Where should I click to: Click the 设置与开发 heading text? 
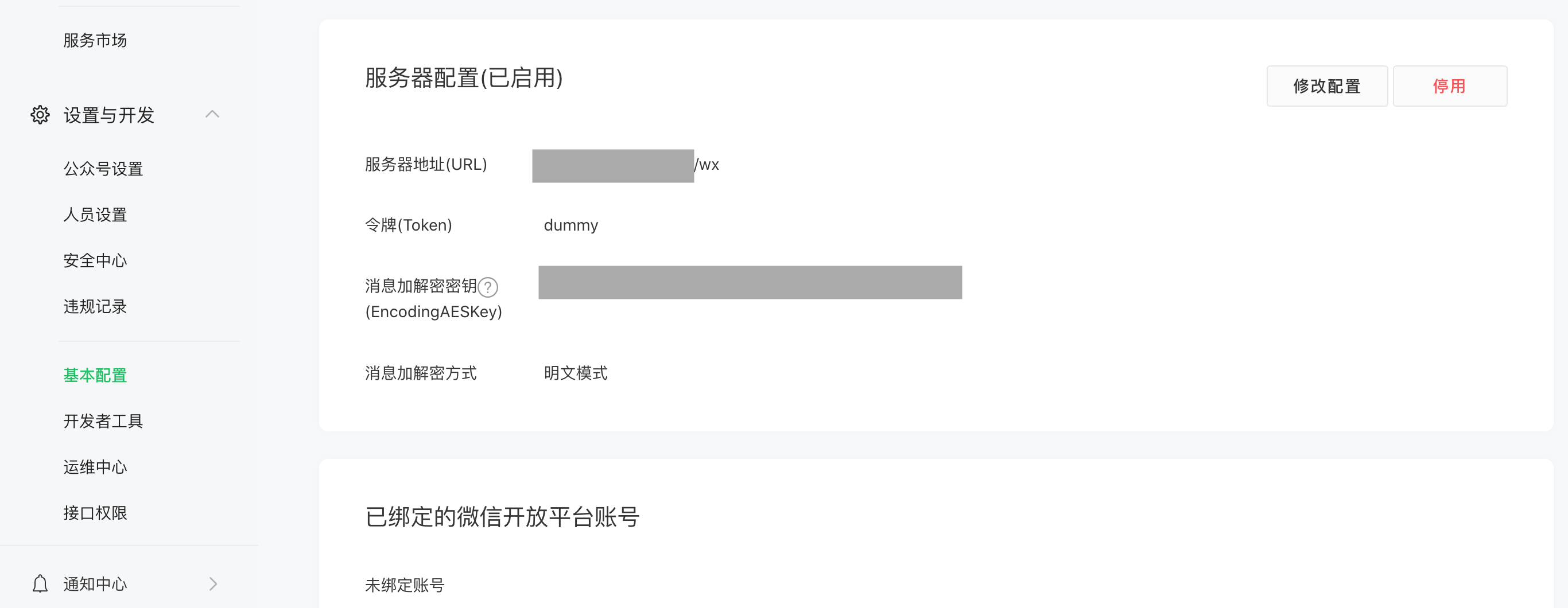[109, 115]
